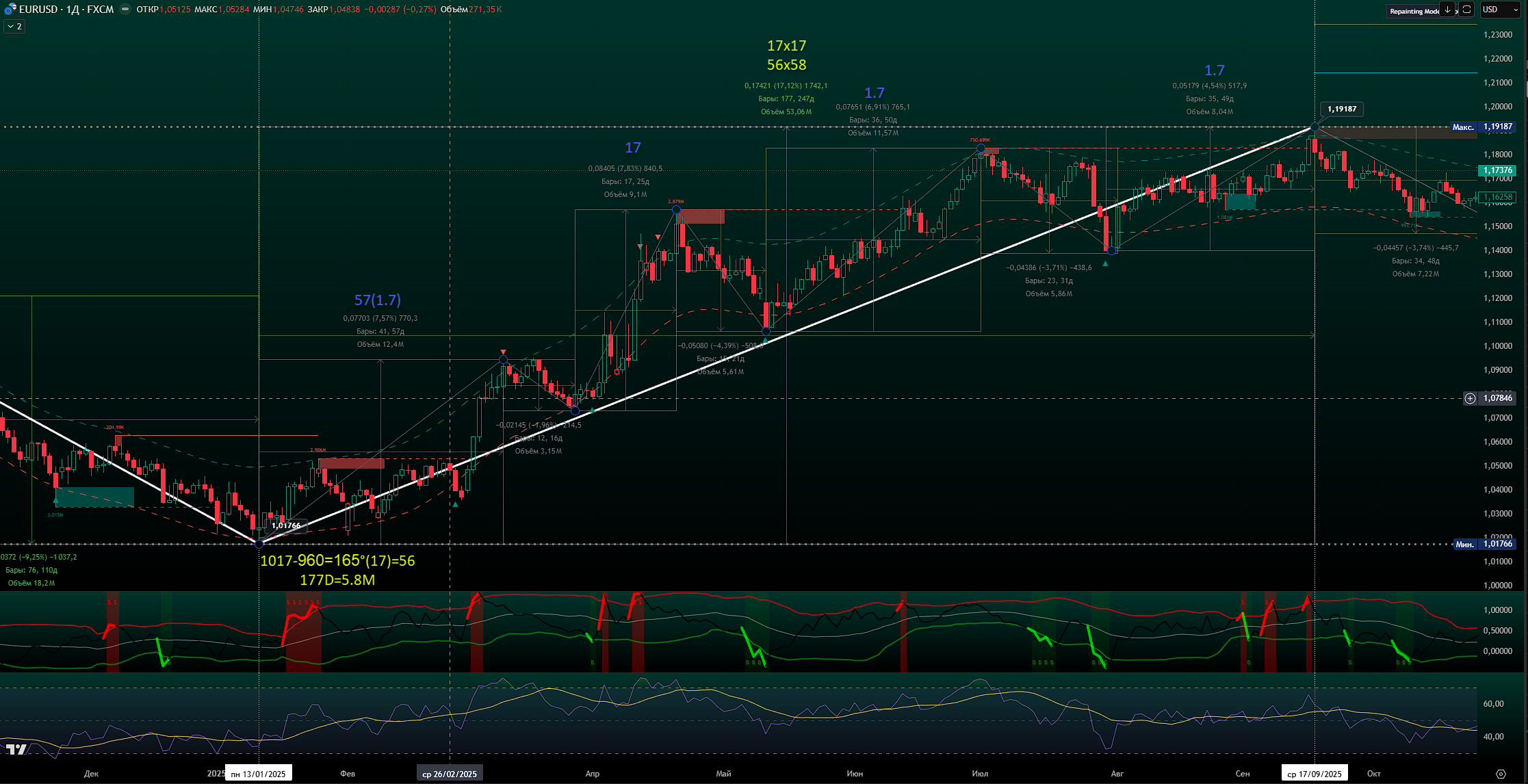The width and height of the screenshot is (1528, 784).
Task: Open the USD currency dropdown
Action: coord(1497,10)
